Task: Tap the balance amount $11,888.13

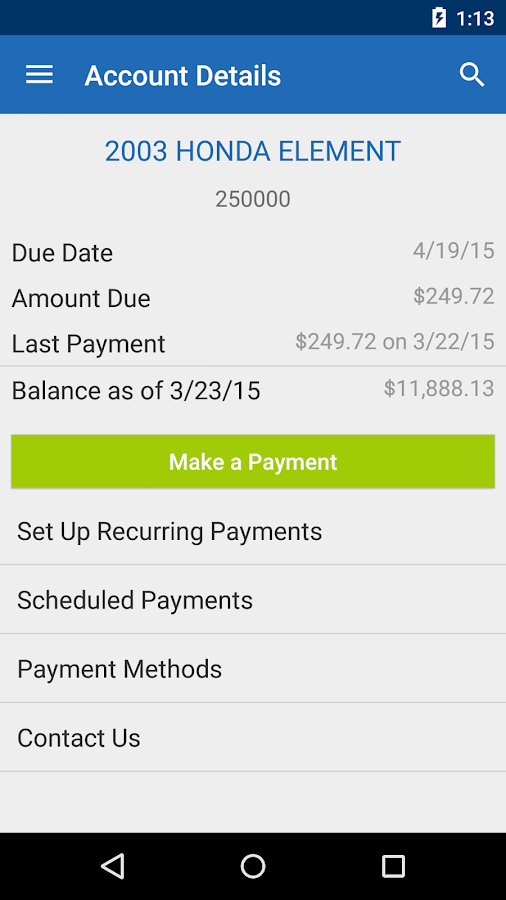Action: 439,389
